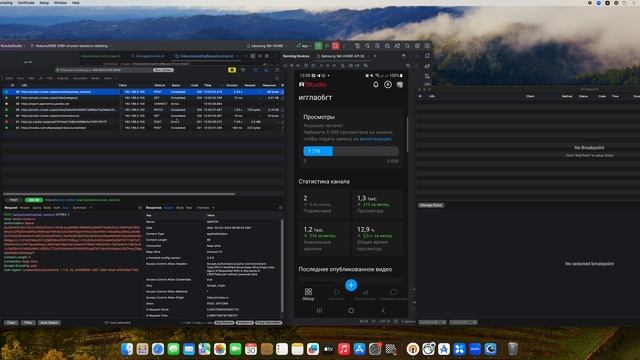Viewport: 640px width, 360px height.
Task: Select the CONNECT appmetrica request row
Action: tap(143, 104)
